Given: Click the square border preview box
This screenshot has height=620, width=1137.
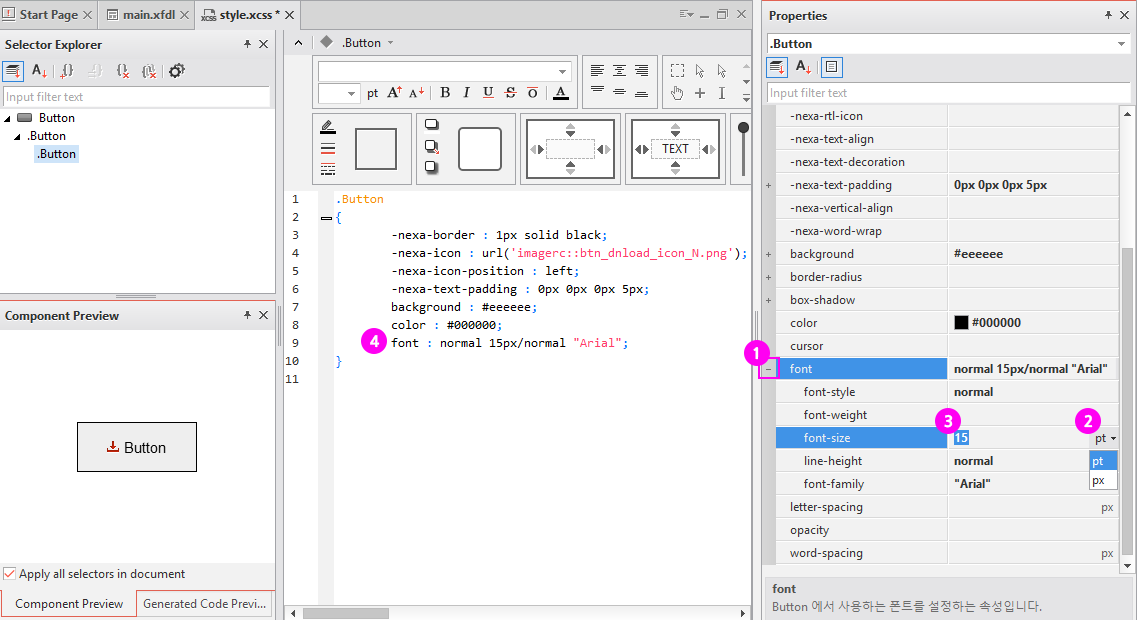Looking at the screenshot, I should (x=376, y=149).
